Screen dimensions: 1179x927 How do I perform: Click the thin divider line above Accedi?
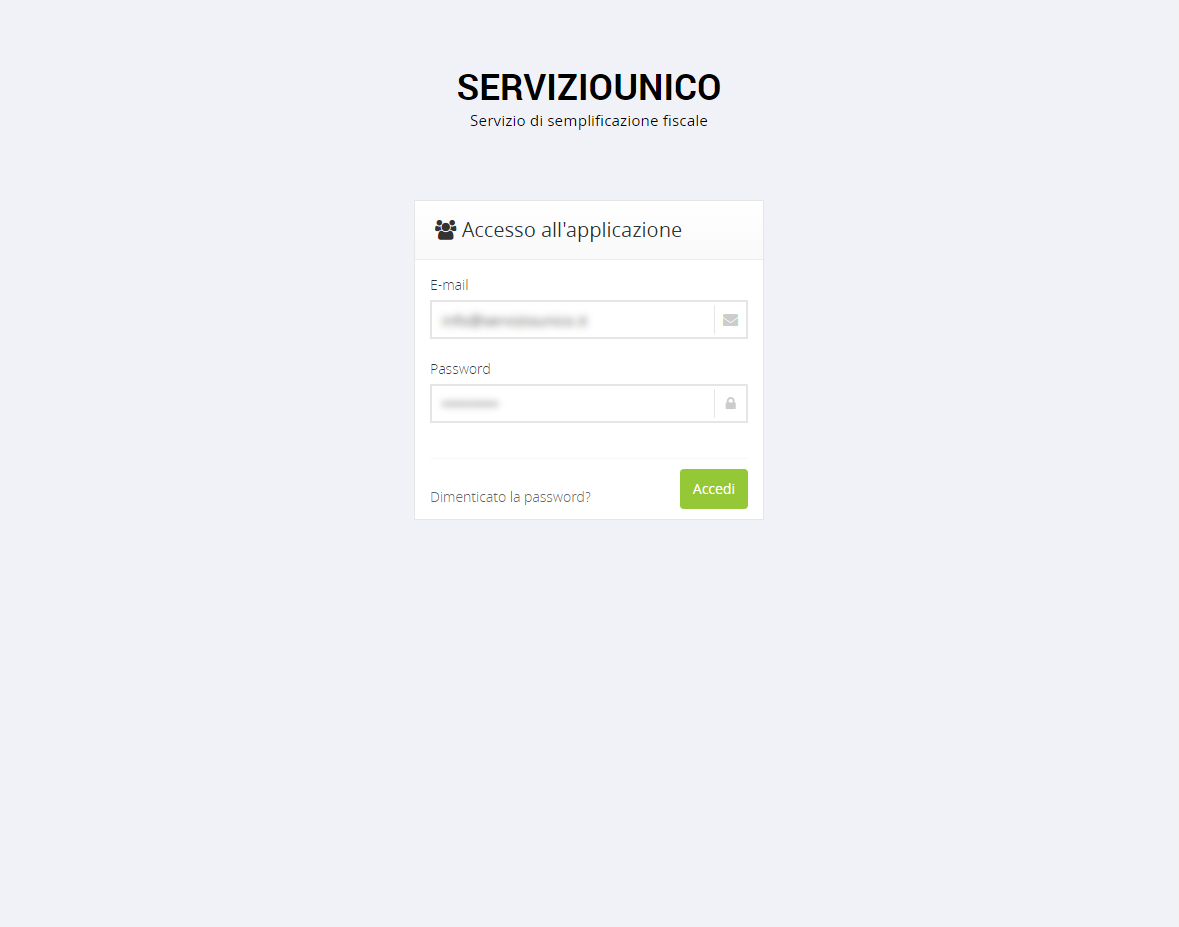pyautogui.click(x=589, y=458)
